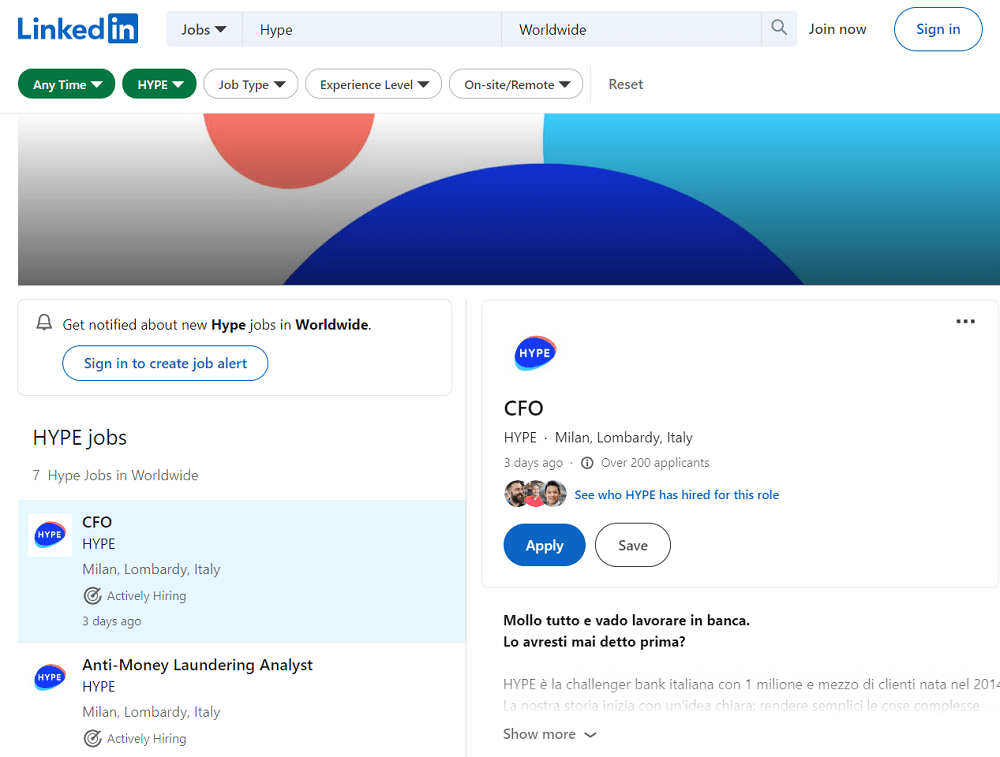Click HYPE logo beside Anti-Money Laundering Analyst
This screenshot has width=1000, height=757.
50,677
